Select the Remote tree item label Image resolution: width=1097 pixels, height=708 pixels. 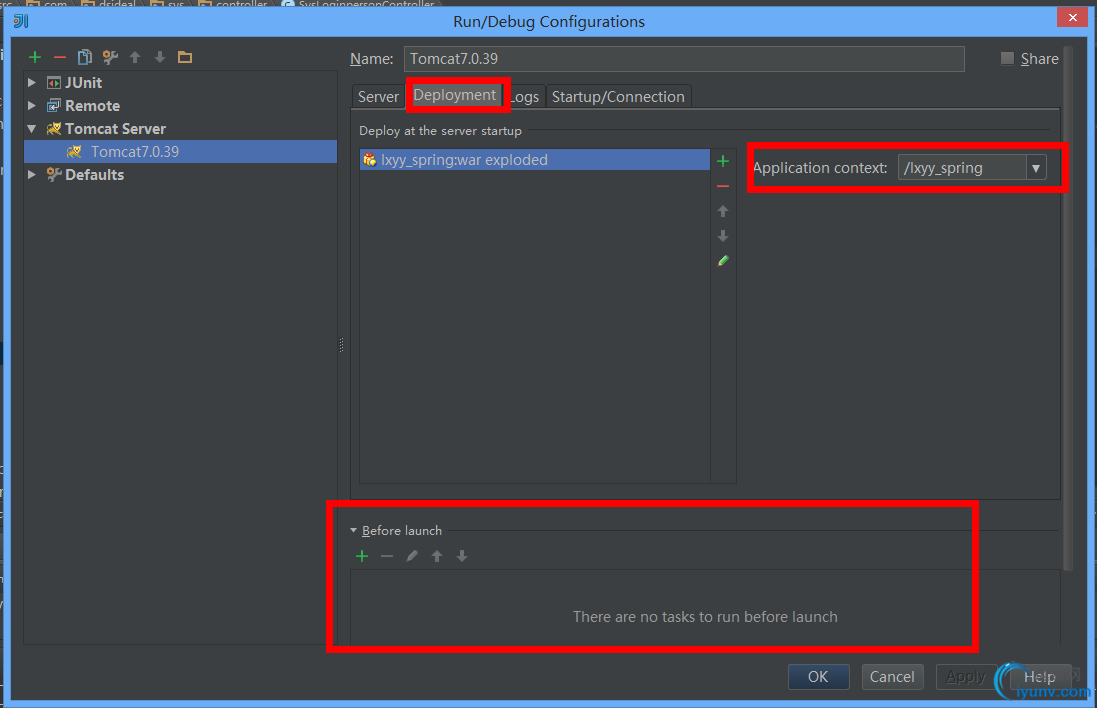coord(92,106)
